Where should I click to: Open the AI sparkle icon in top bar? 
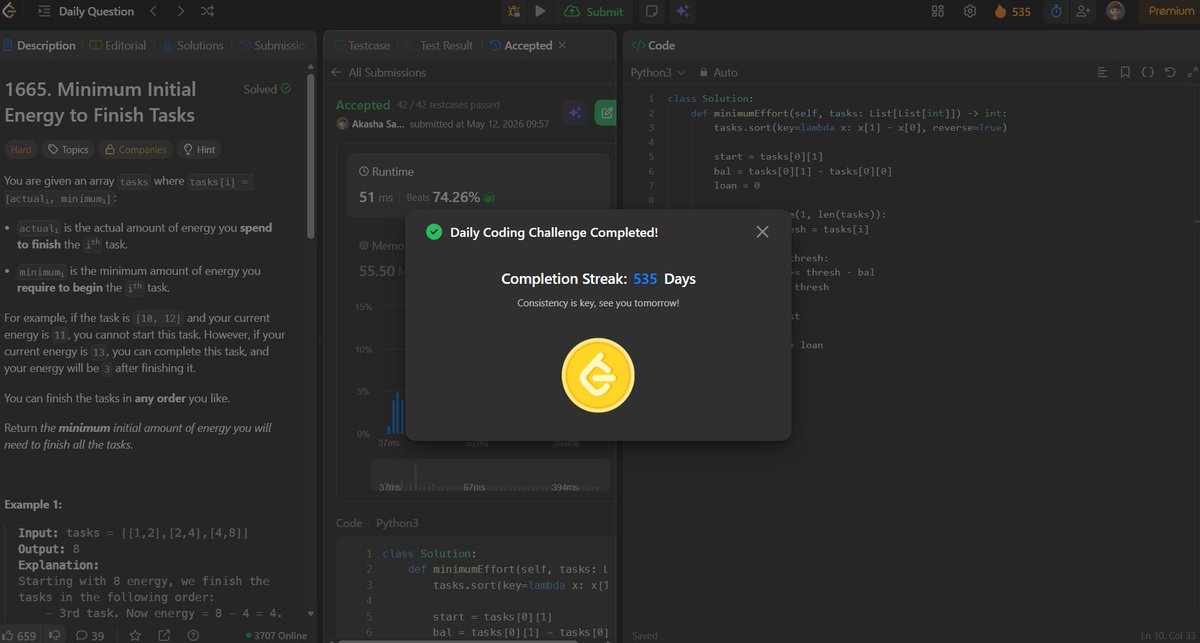coord(683,11)
